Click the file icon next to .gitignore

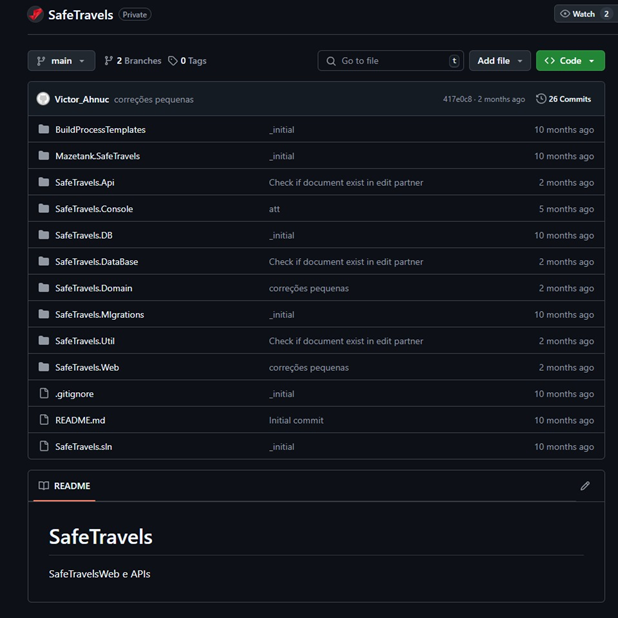pyautogui.click(x=44, y=394)
